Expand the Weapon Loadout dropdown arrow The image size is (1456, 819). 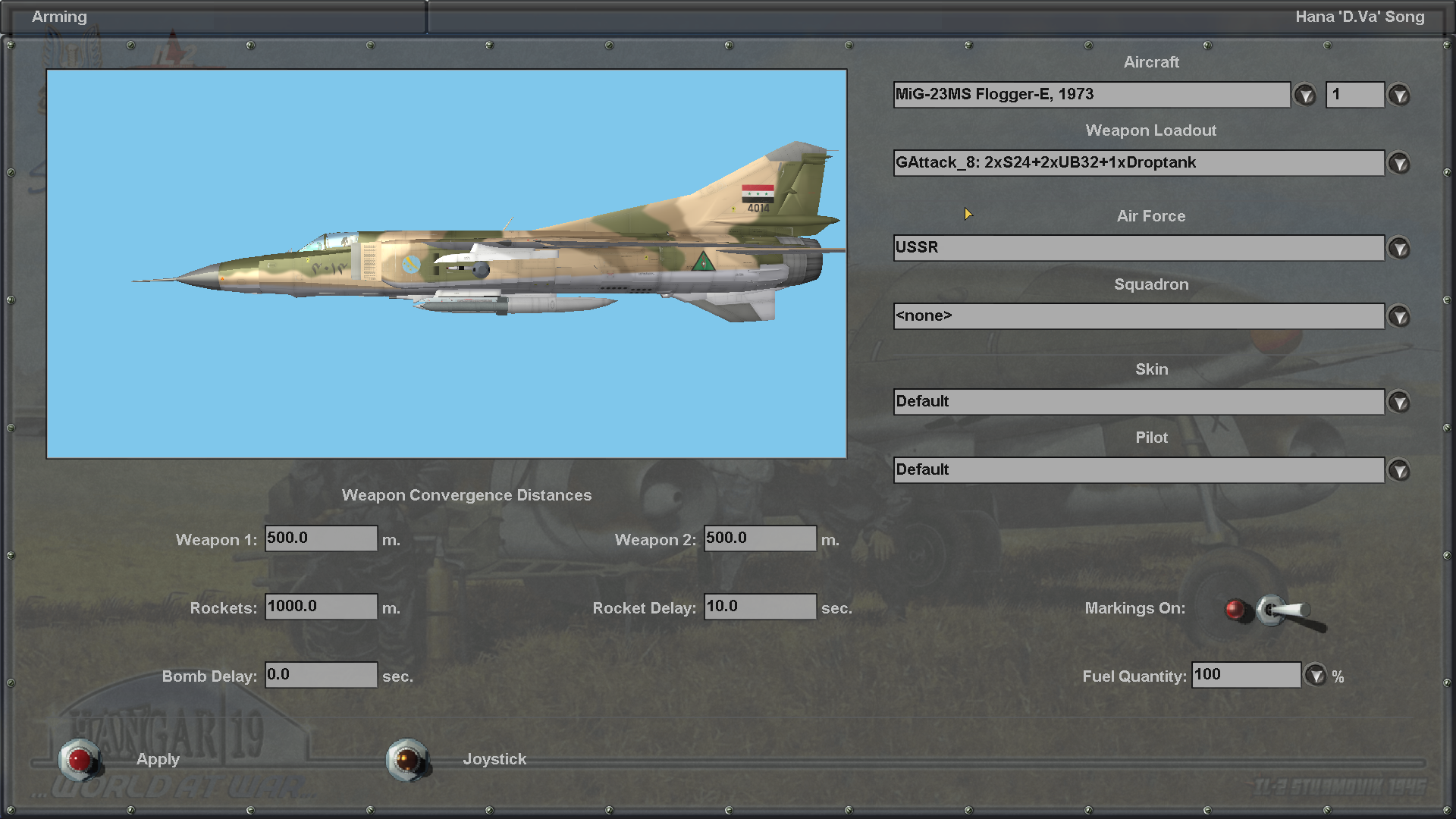[1399, 163]
